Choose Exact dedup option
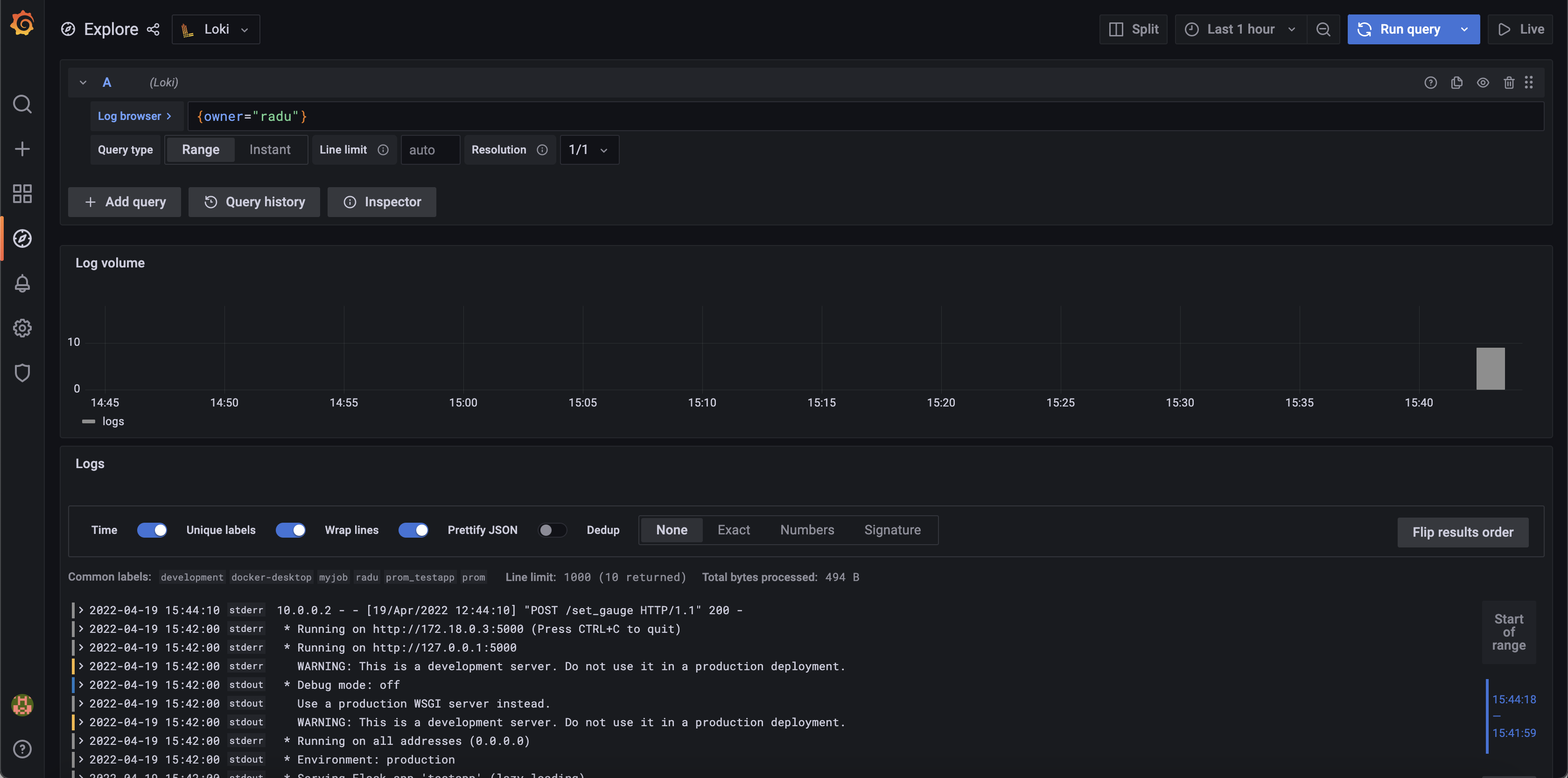The height and width of the screenshot is (778, 1568). tap(734, 530)
